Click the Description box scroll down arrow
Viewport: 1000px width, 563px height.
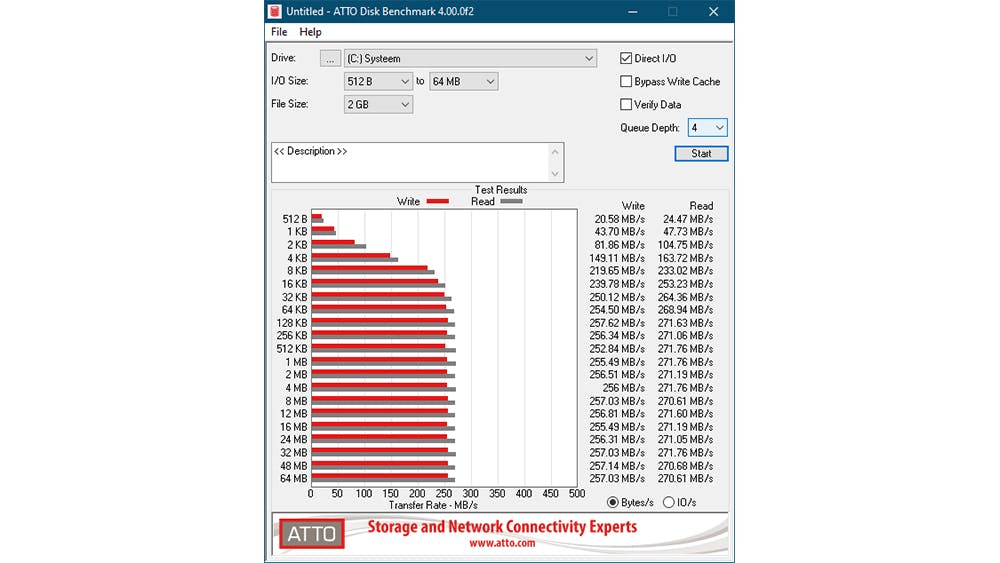pos(555,173)
